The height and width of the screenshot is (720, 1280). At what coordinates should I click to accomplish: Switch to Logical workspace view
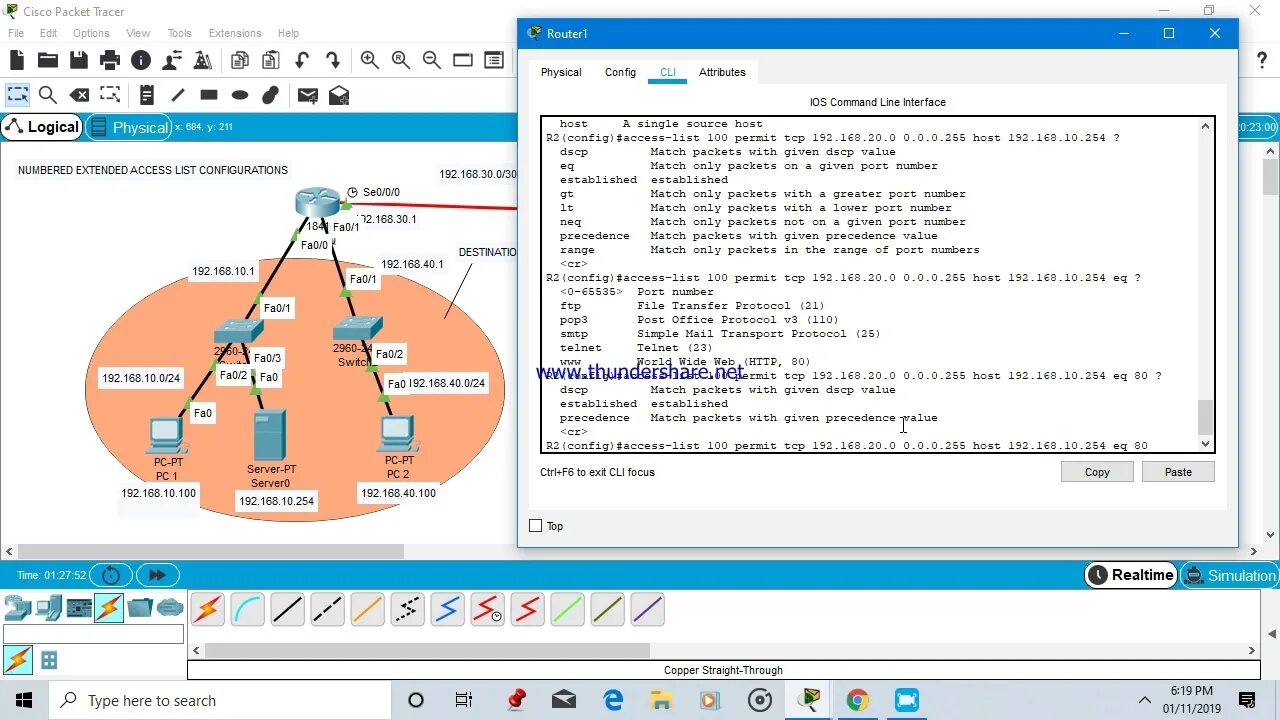(41, 127)
